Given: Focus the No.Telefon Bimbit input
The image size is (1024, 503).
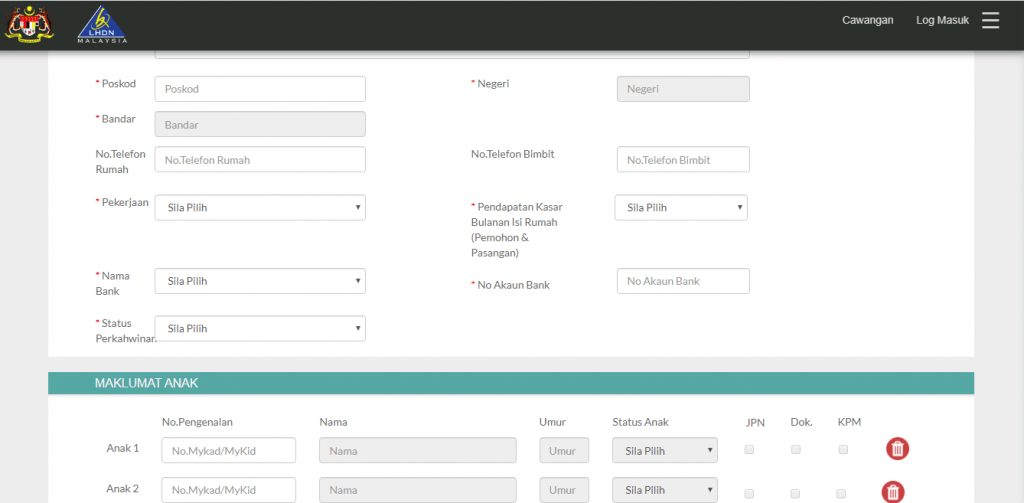Looking at the screenshot, I should coord(683,159).
